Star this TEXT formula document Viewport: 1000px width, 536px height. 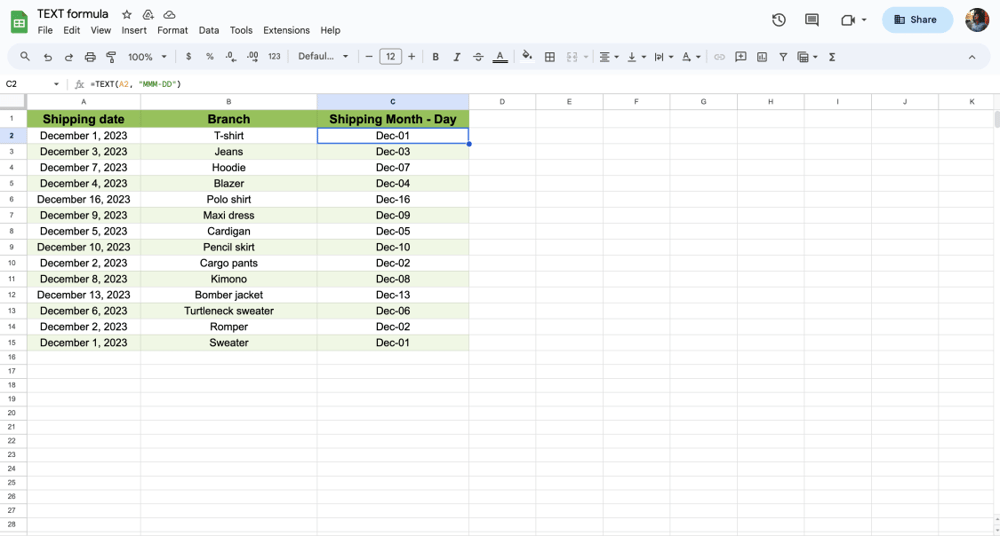pos(126,15)
